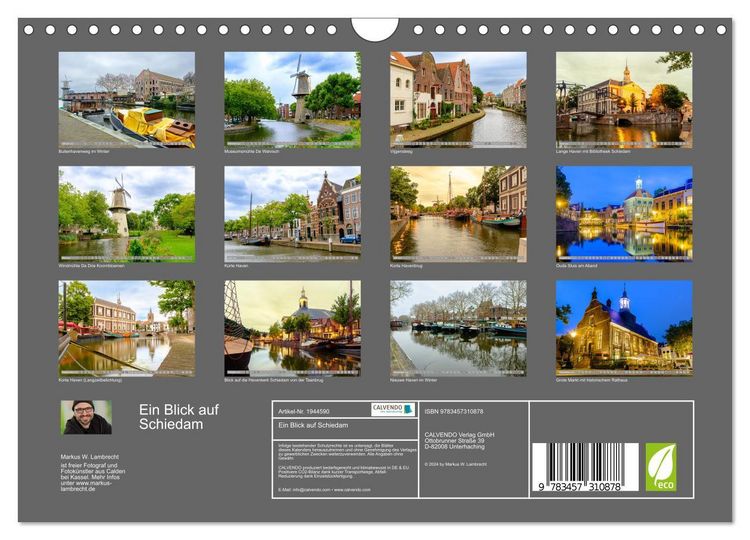This screenshot has width=750, height=540.
Task: Click the 'Markus W. Lambrecht' name heading
Action: pyautogui.click(x=90, y=457)
